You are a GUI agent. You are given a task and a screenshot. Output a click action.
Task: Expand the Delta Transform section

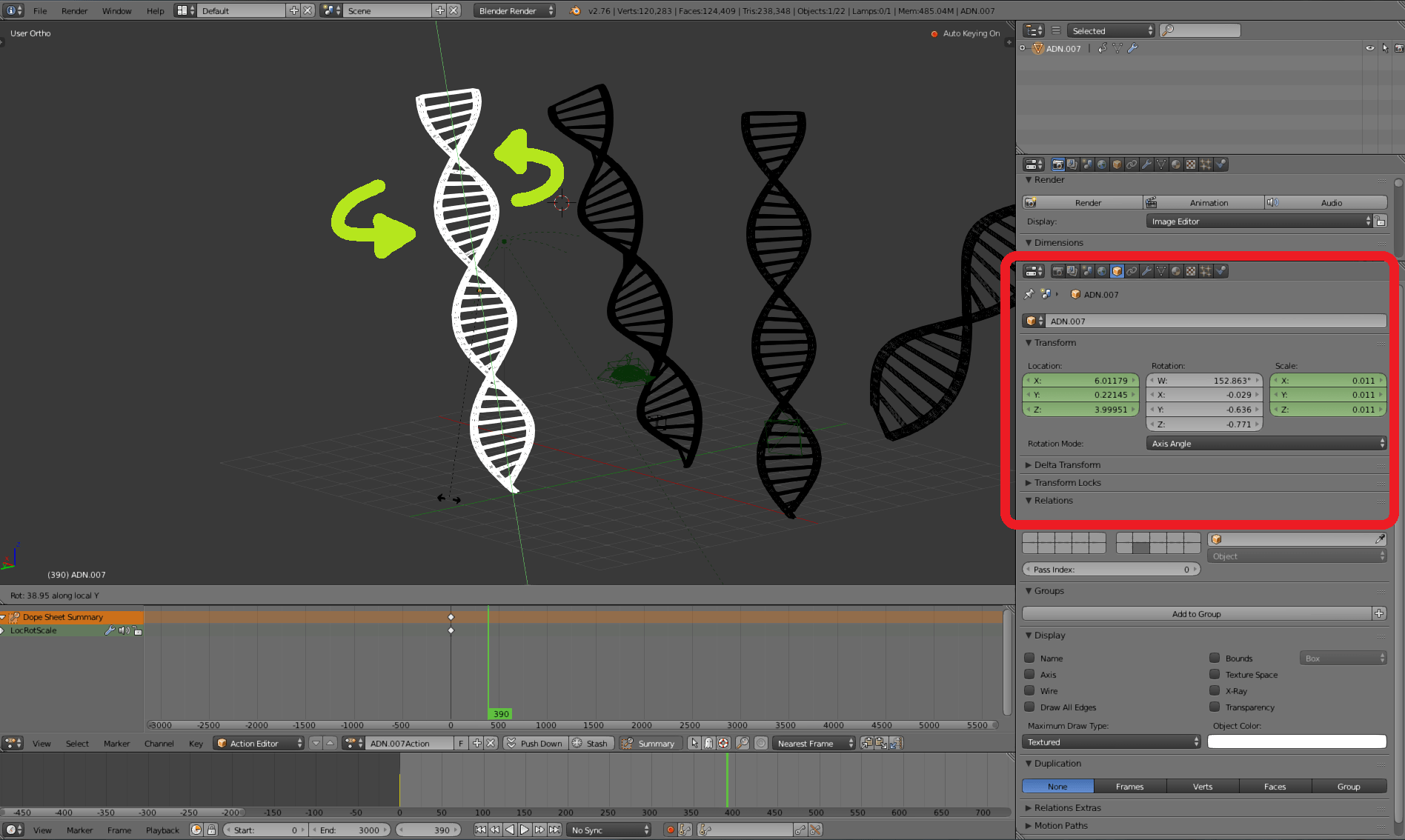coord(1067,464)
